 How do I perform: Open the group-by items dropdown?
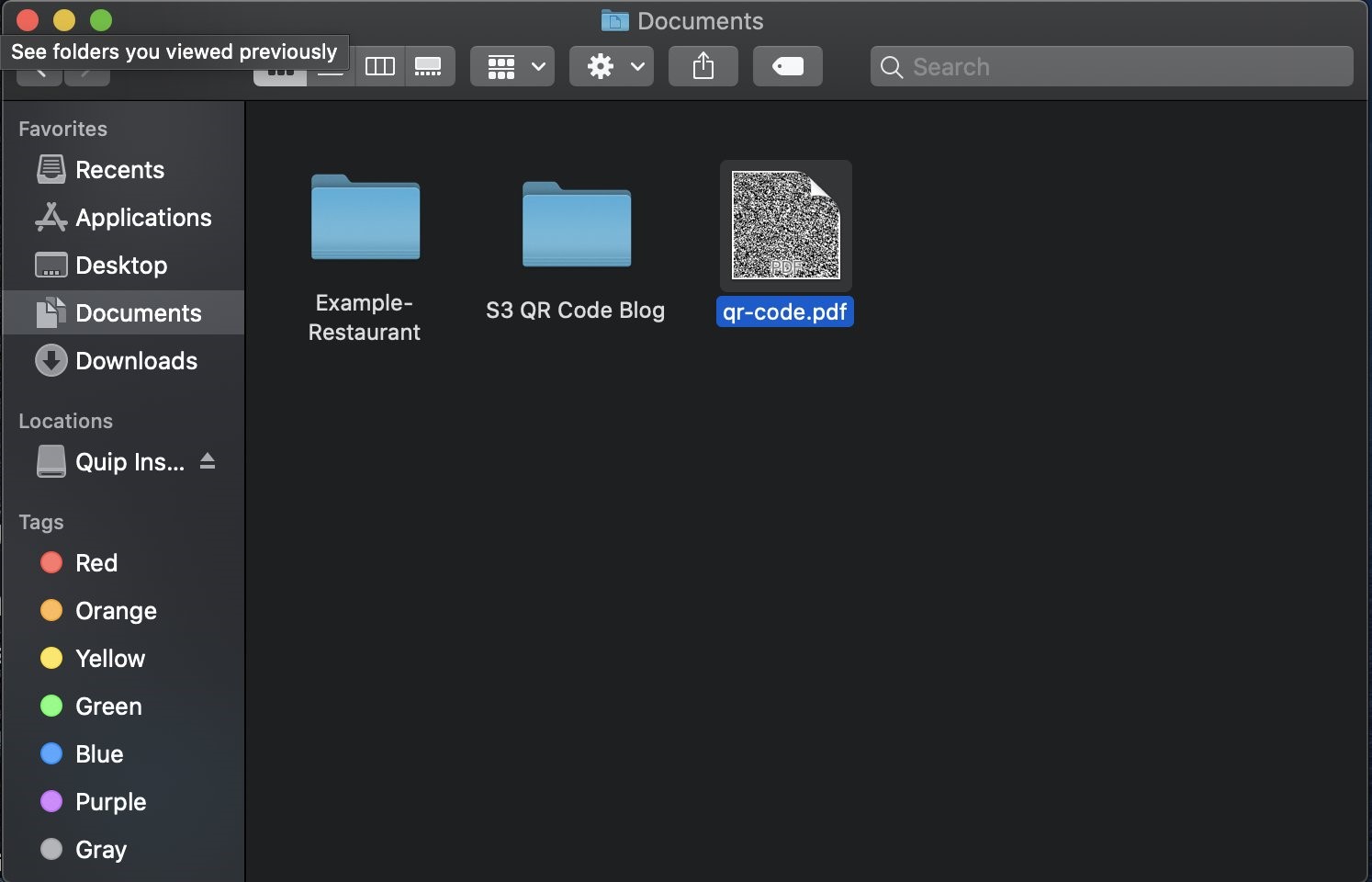point(512,66)
